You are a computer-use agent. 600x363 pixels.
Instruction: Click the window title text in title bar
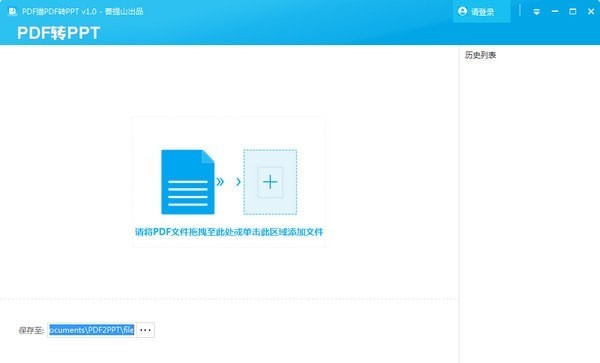coord(83,11)
